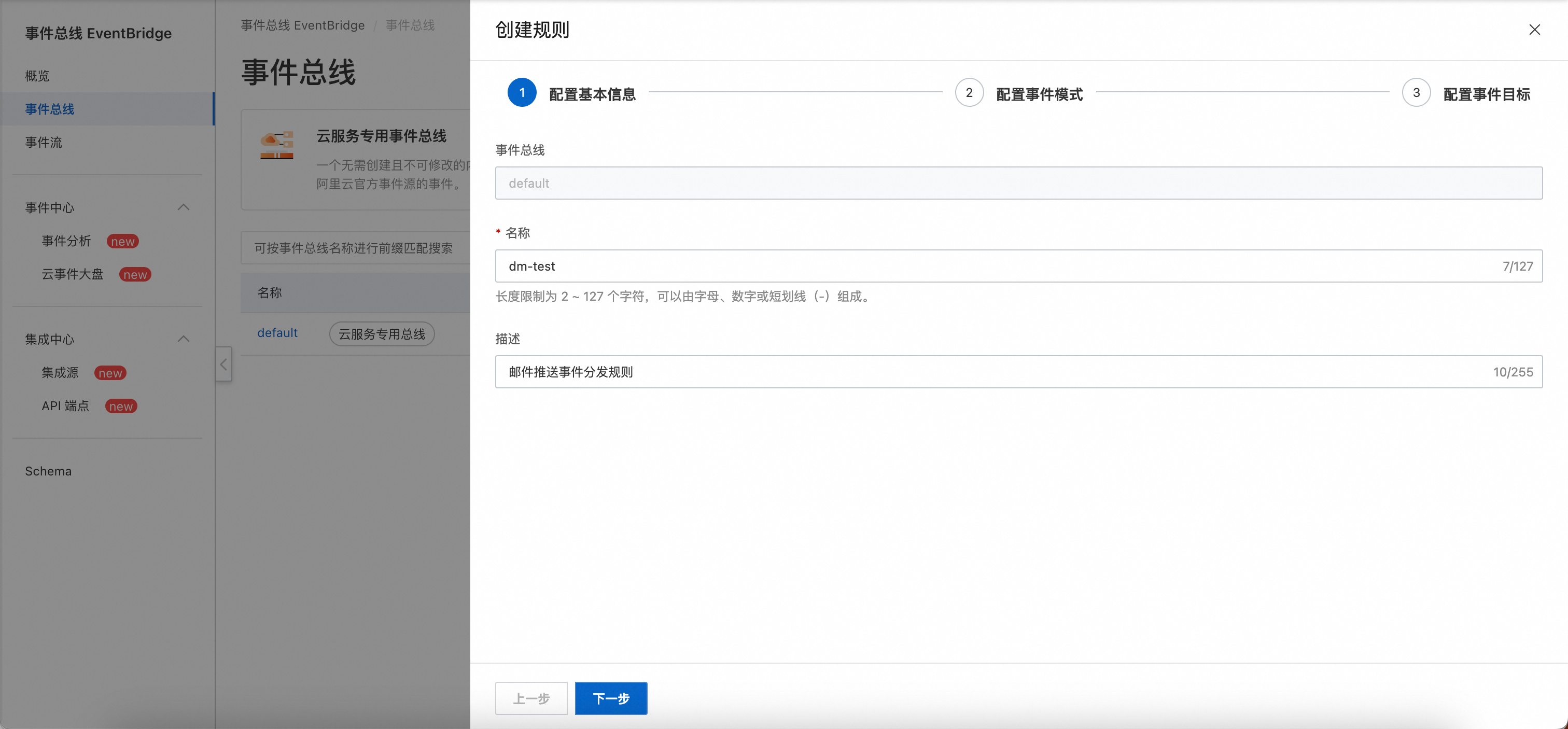Click the event bus name search box
Screen dimensions: 1568x729
pos(356,248)
